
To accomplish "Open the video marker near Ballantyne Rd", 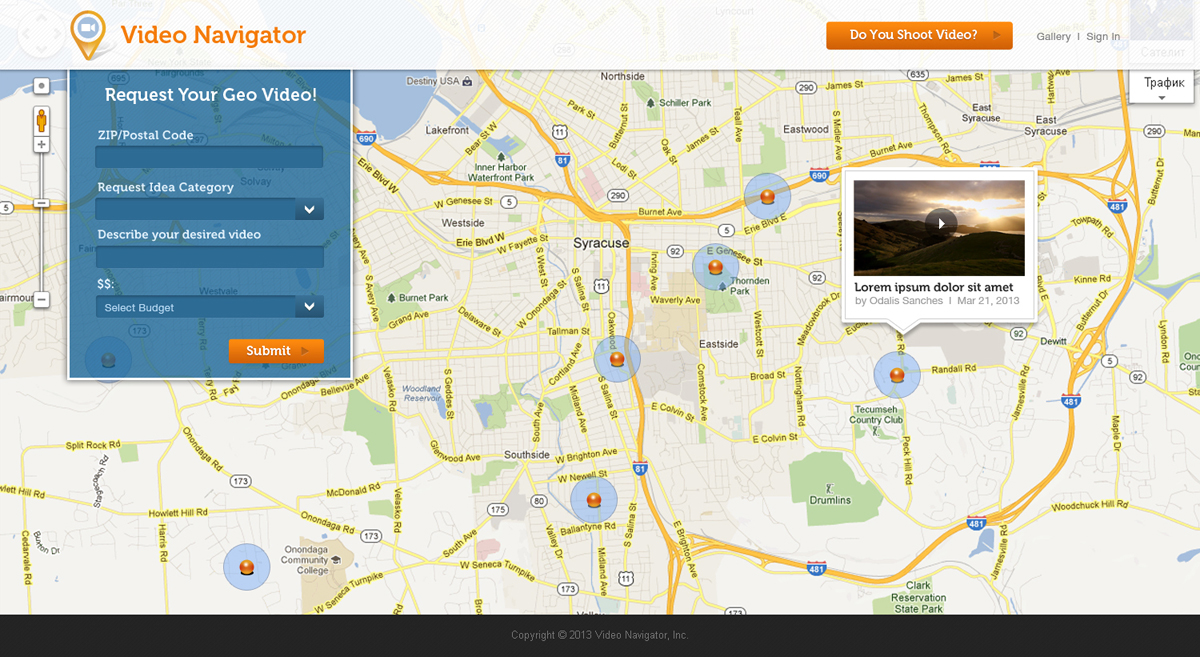I will click(593, 500).
